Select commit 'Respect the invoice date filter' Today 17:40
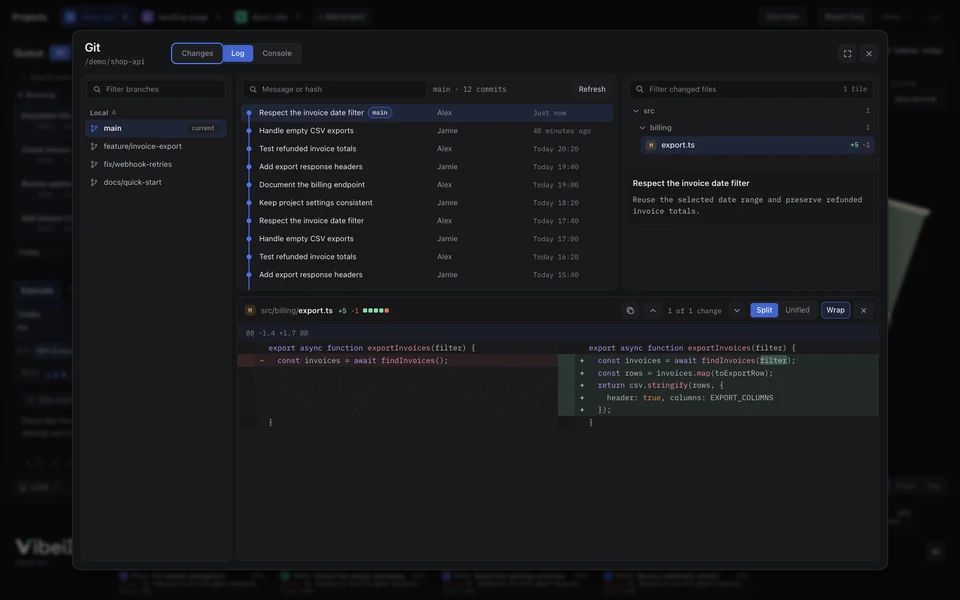Viewport: 960px width, 600px height. (427, 220)
